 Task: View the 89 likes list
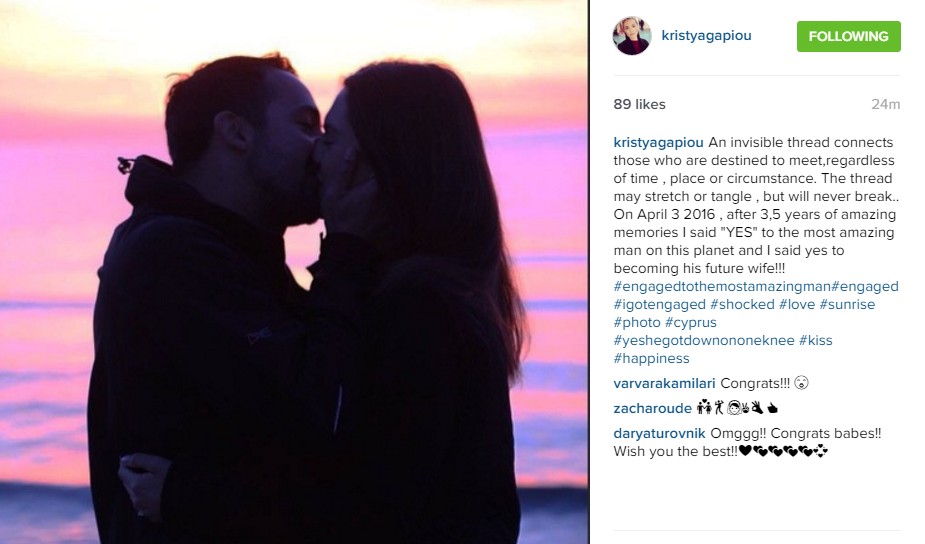pyautogui.click(x=639, y=104)
